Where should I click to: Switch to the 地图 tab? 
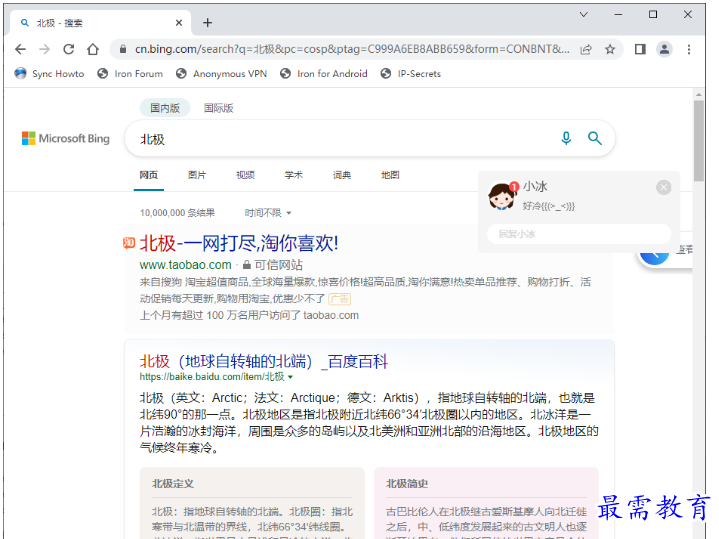tap(390, 175)
